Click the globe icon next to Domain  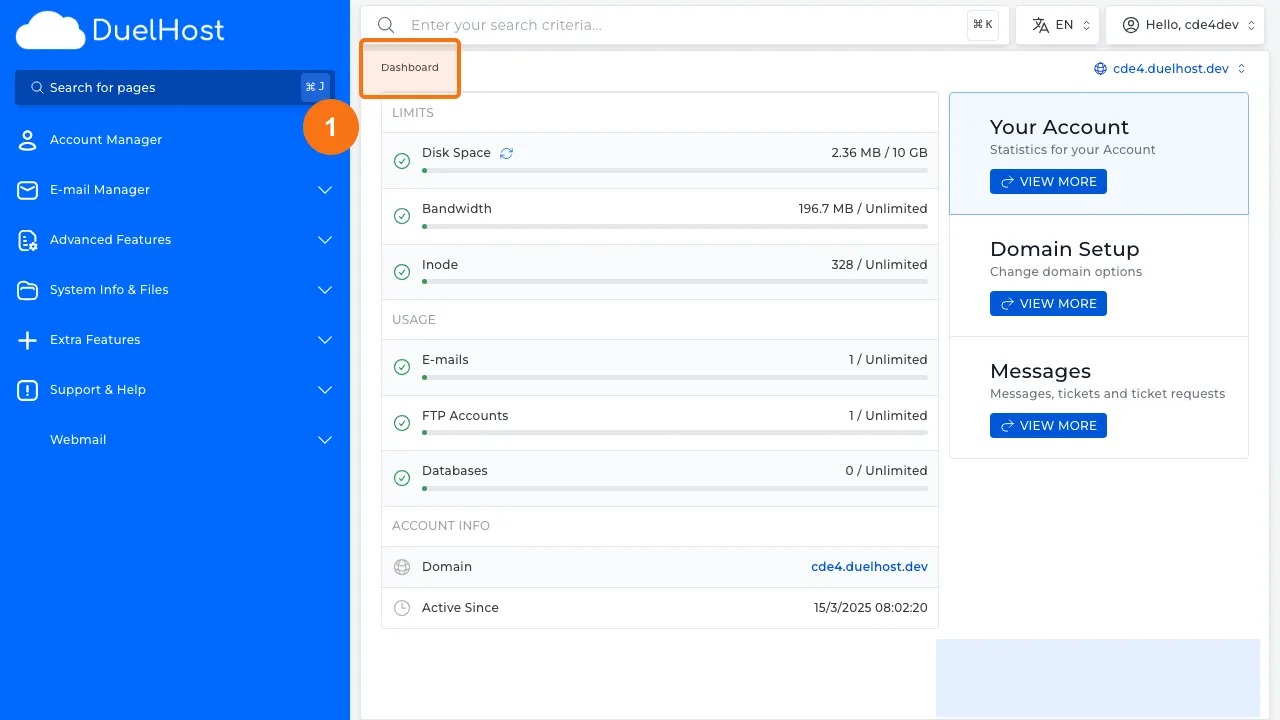pyautogui.click(x=401, y=566)
